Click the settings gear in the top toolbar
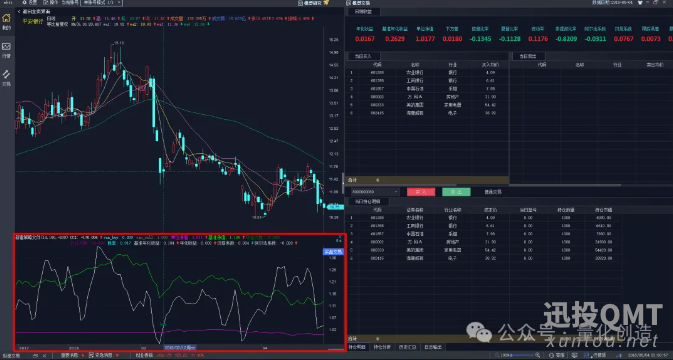This screenshot has height=360, width=673. [x=24, y=3]
